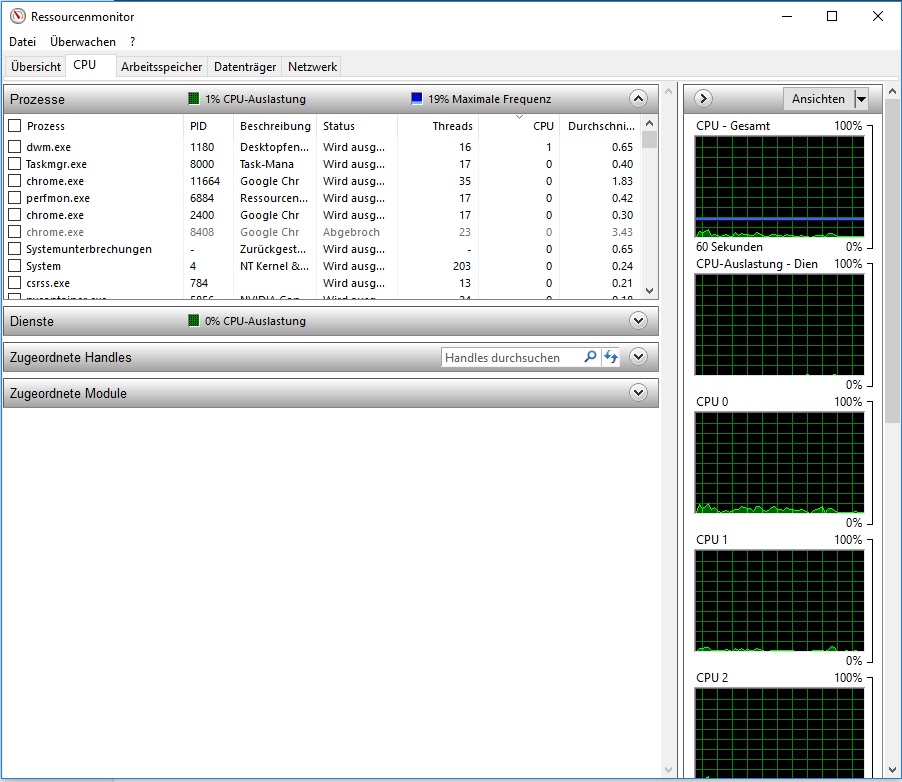Click the Ansichten button
Viewport: 902px width, 782px height.
[818, 99]
